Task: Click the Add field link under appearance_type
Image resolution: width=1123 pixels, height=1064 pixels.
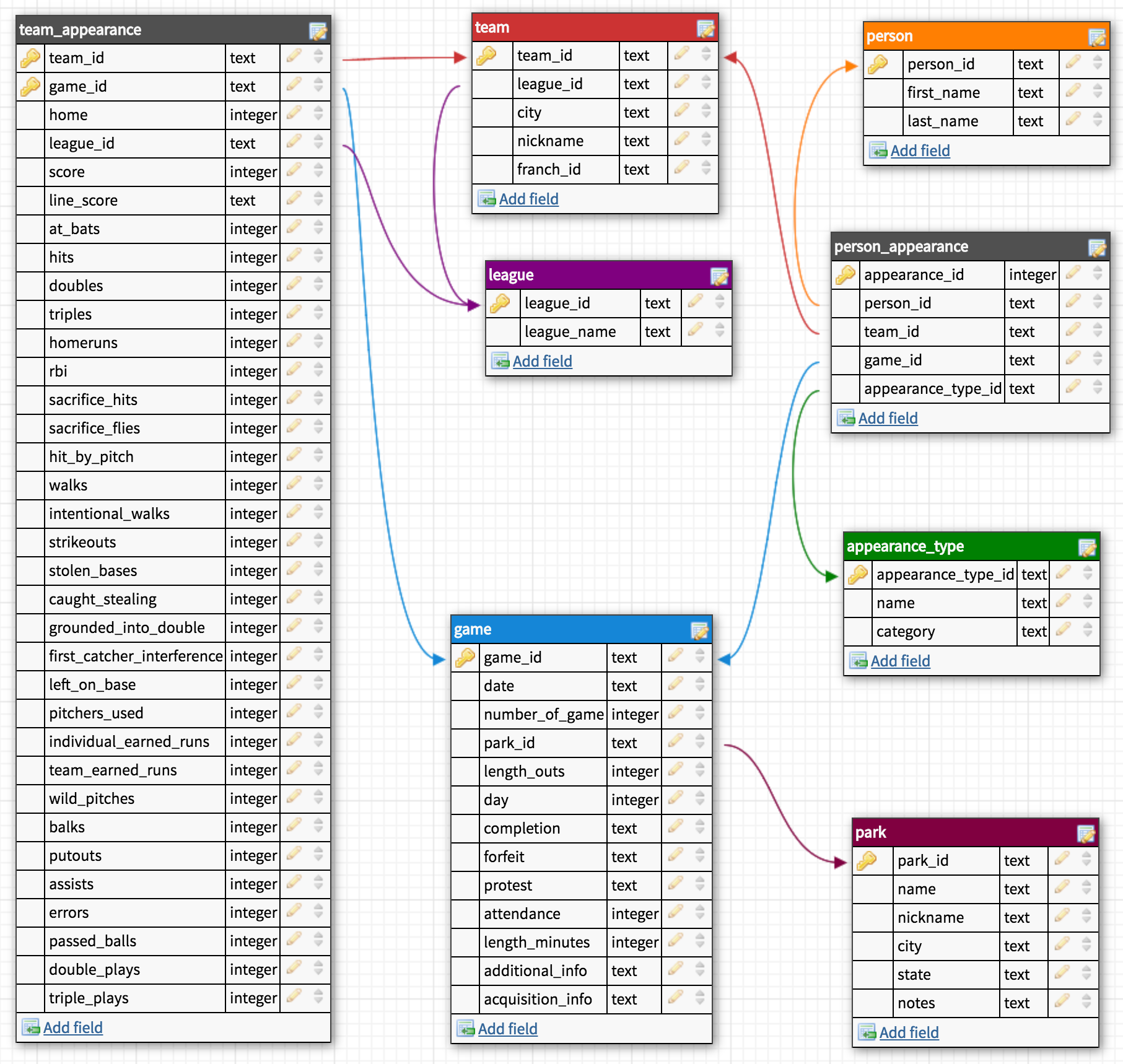Action: pyautogui.click(x=900, y=660)
